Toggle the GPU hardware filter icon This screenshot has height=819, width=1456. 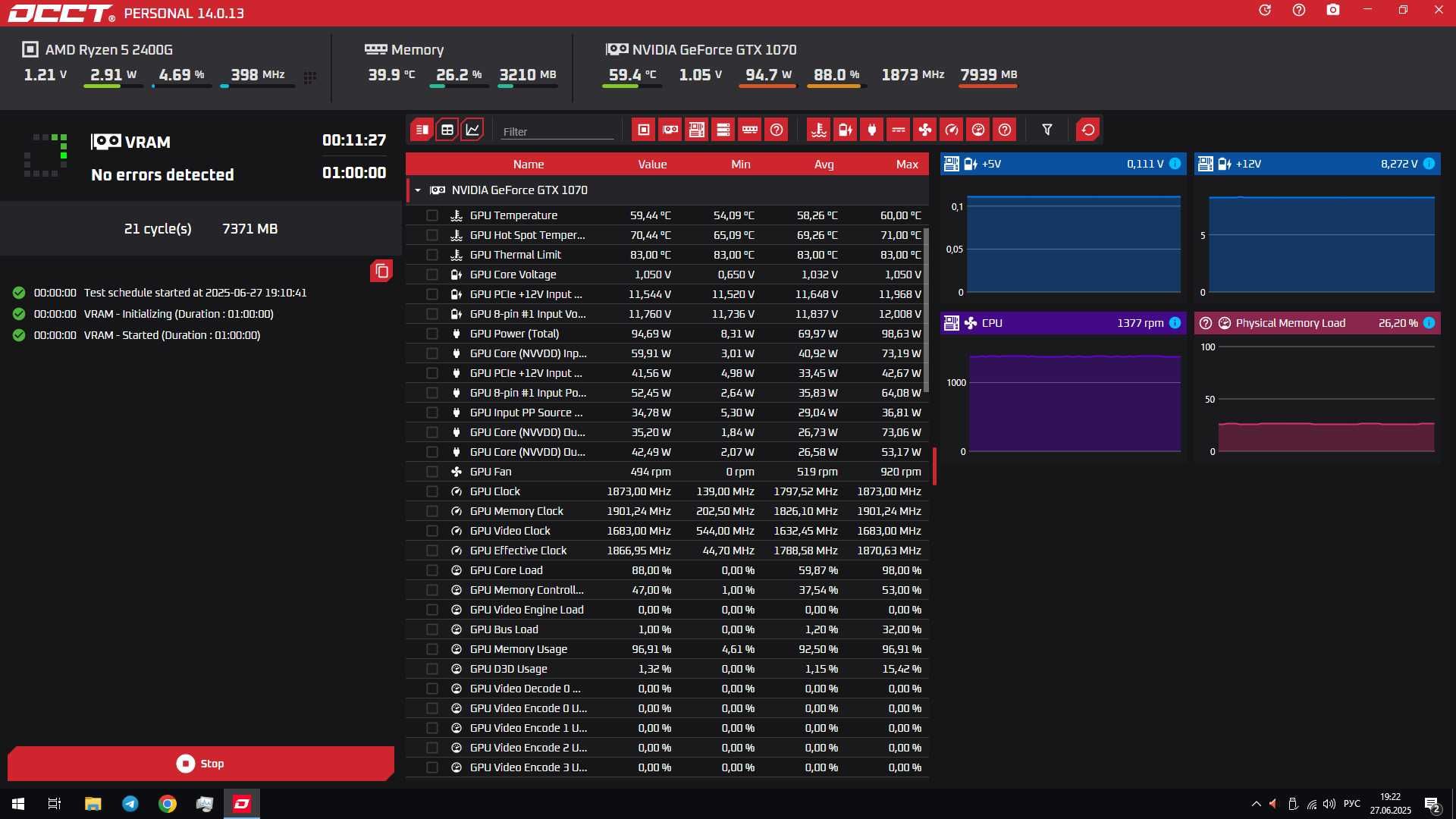tap(670, 130)
